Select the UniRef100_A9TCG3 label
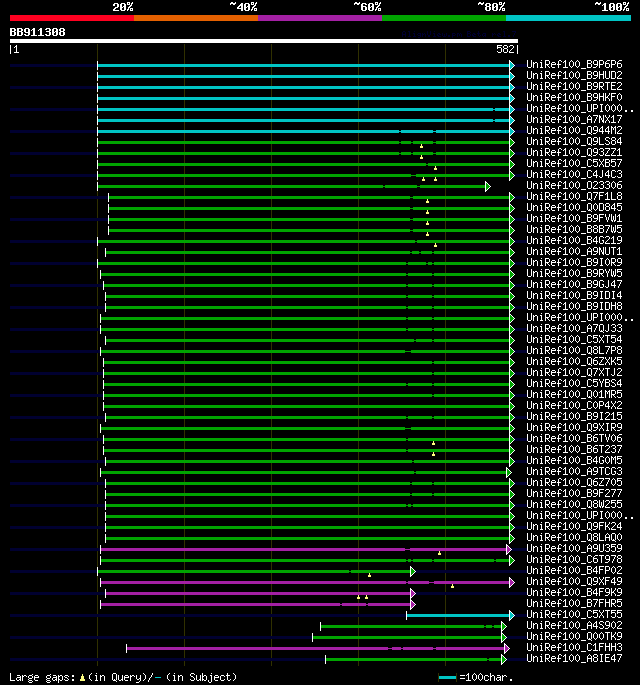This screenshot has height=685, width=640. [x=574, y=471]
